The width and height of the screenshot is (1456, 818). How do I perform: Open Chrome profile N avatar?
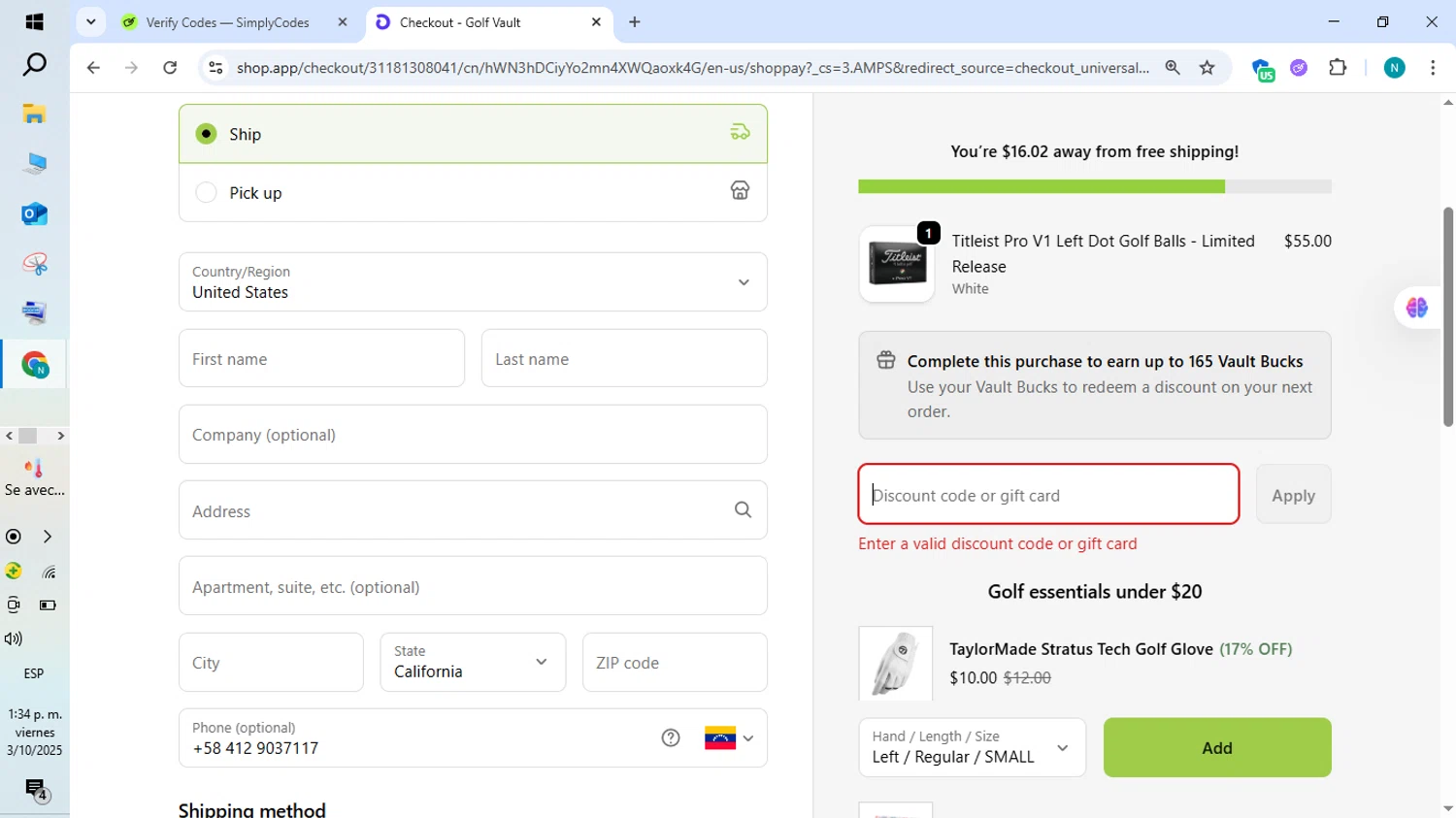click(1394, 68)
